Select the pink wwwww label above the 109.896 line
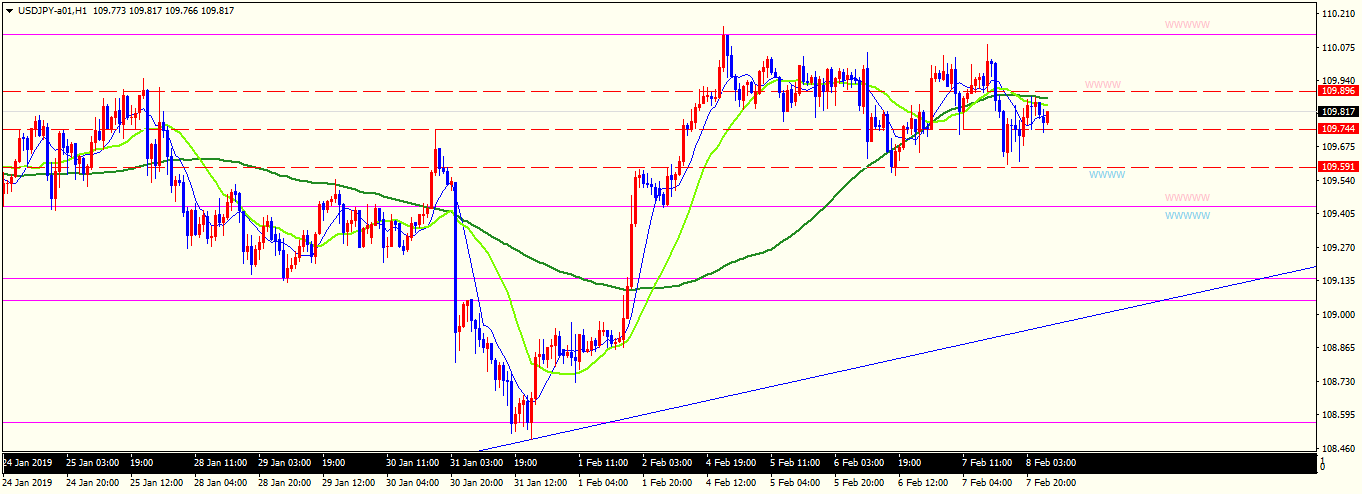This screenshot has height=494, width=1362. [x=1103, y=85]
